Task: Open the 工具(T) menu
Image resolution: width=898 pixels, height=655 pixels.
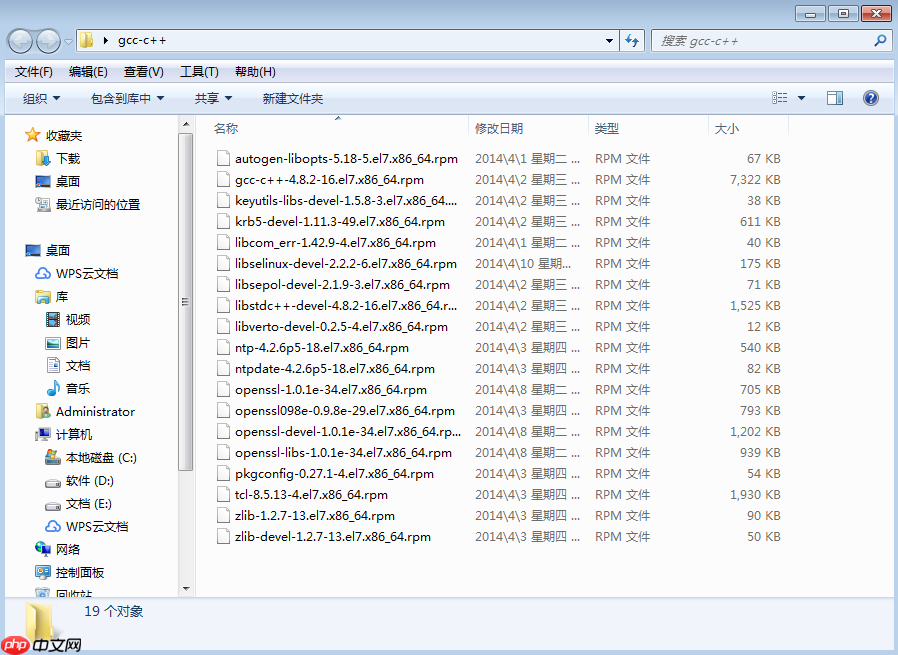Action: tap(199, 71)
